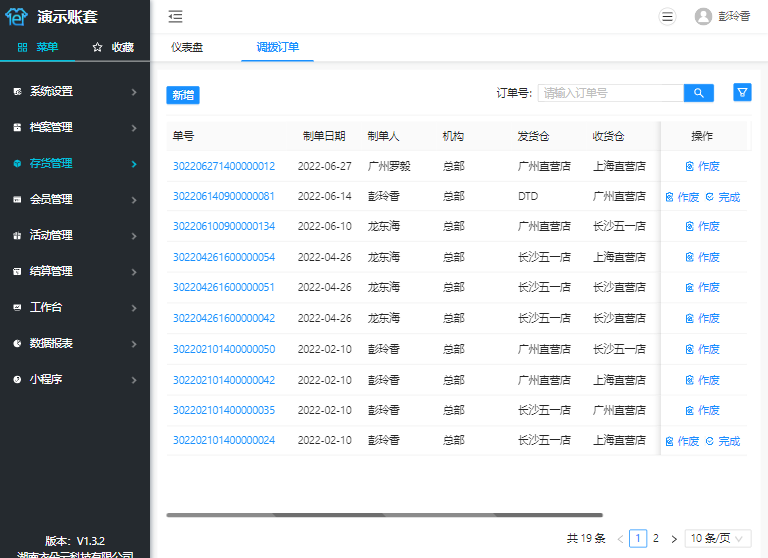
Task: Open order link 30220627140000012
Action: (x=224, y=166)
